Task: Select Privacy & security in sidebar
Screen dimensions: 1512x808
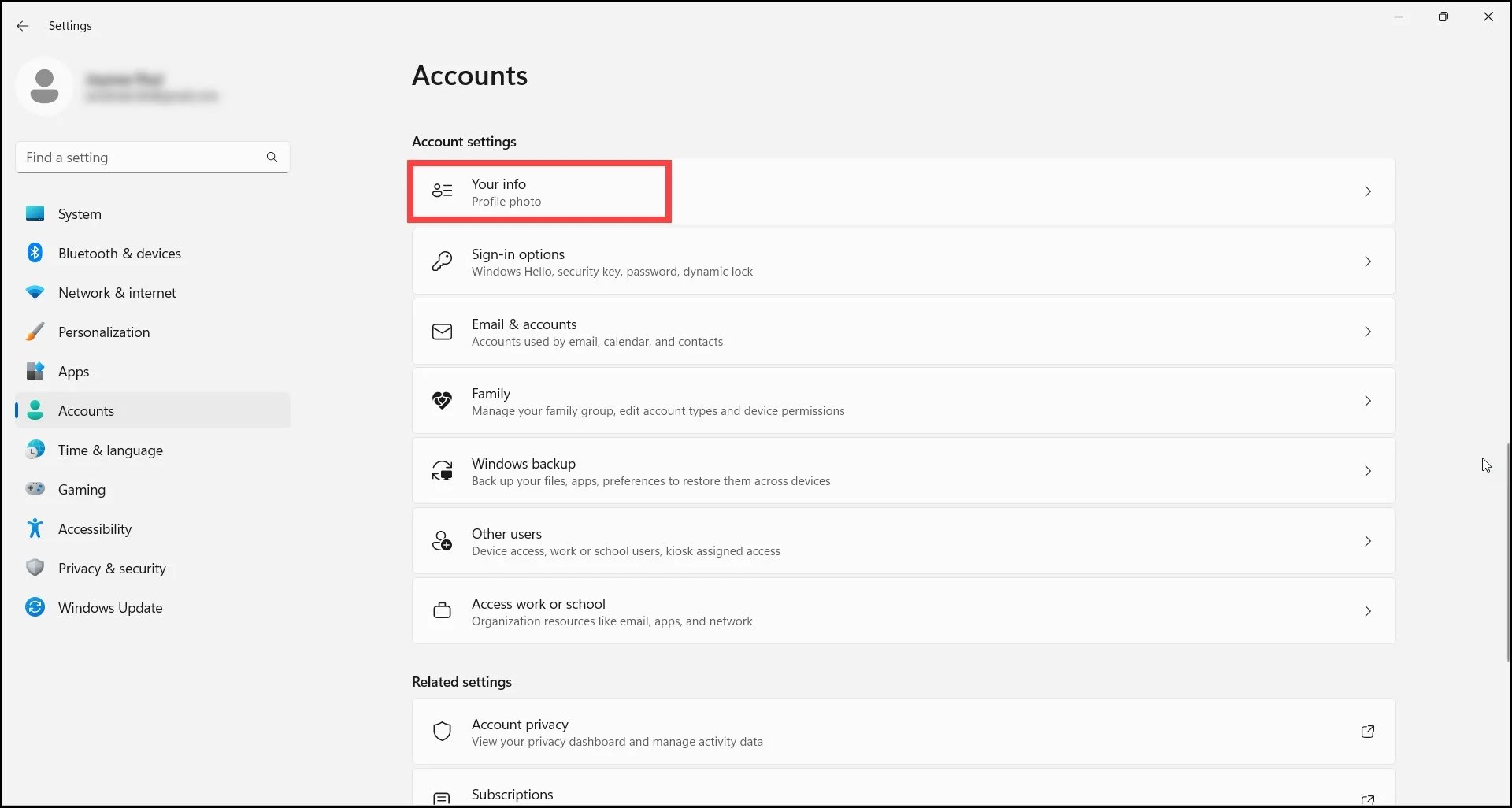Action: 112,569
